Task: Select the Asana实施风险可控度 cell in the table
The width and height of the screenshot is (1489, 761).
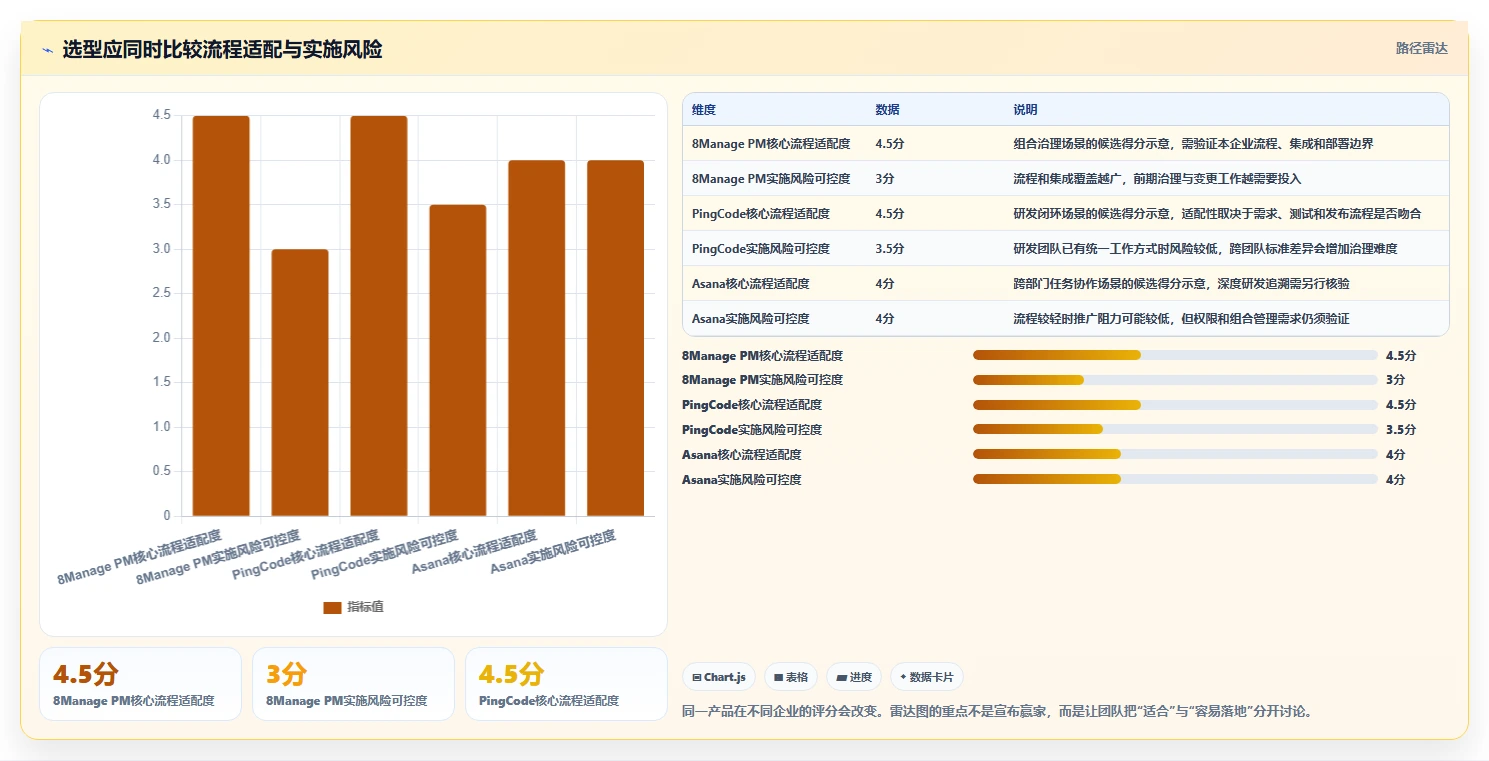Action: pos(751,319)
